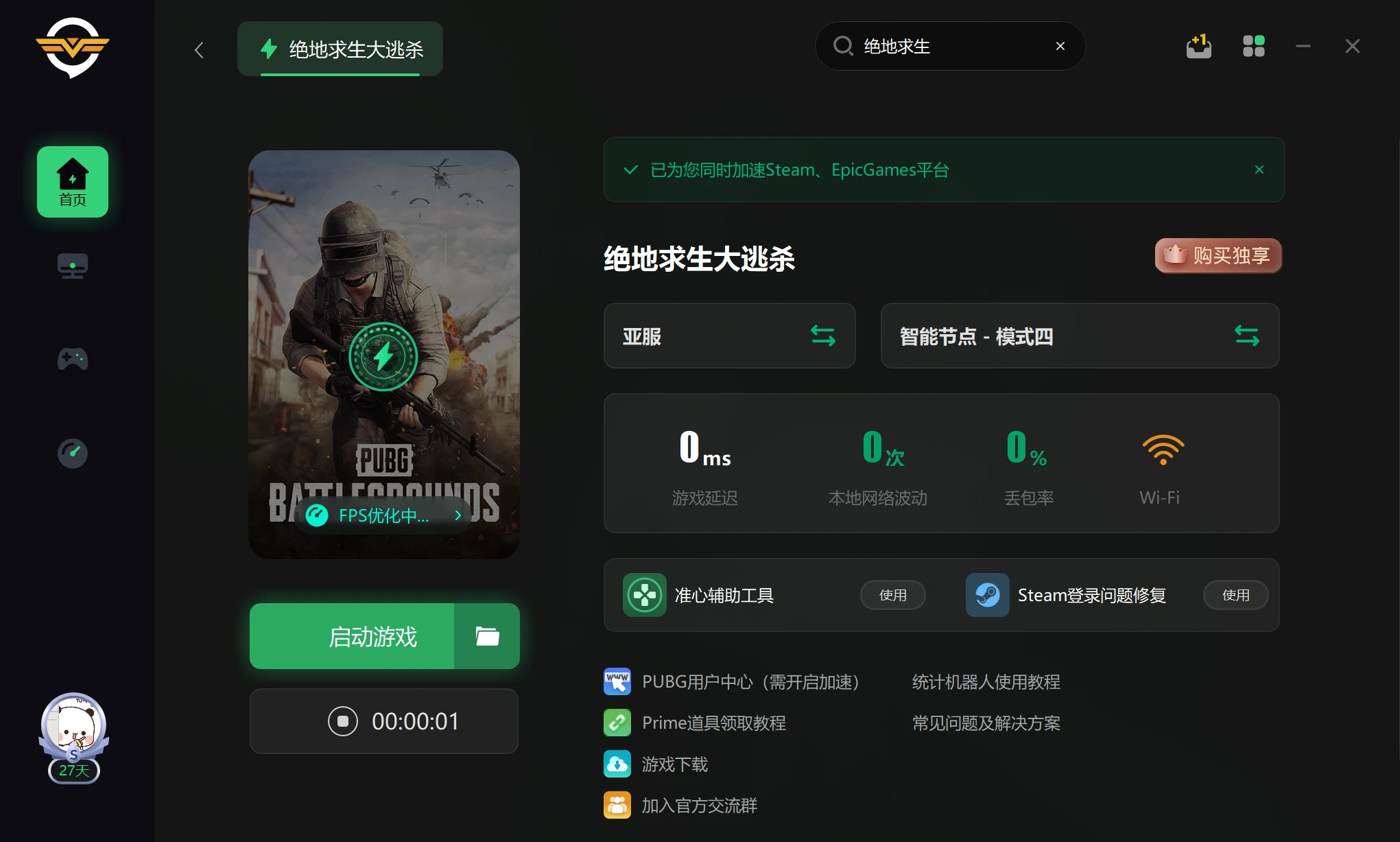
Task: Clear the search field text
Action: (x=1060, y=46)
